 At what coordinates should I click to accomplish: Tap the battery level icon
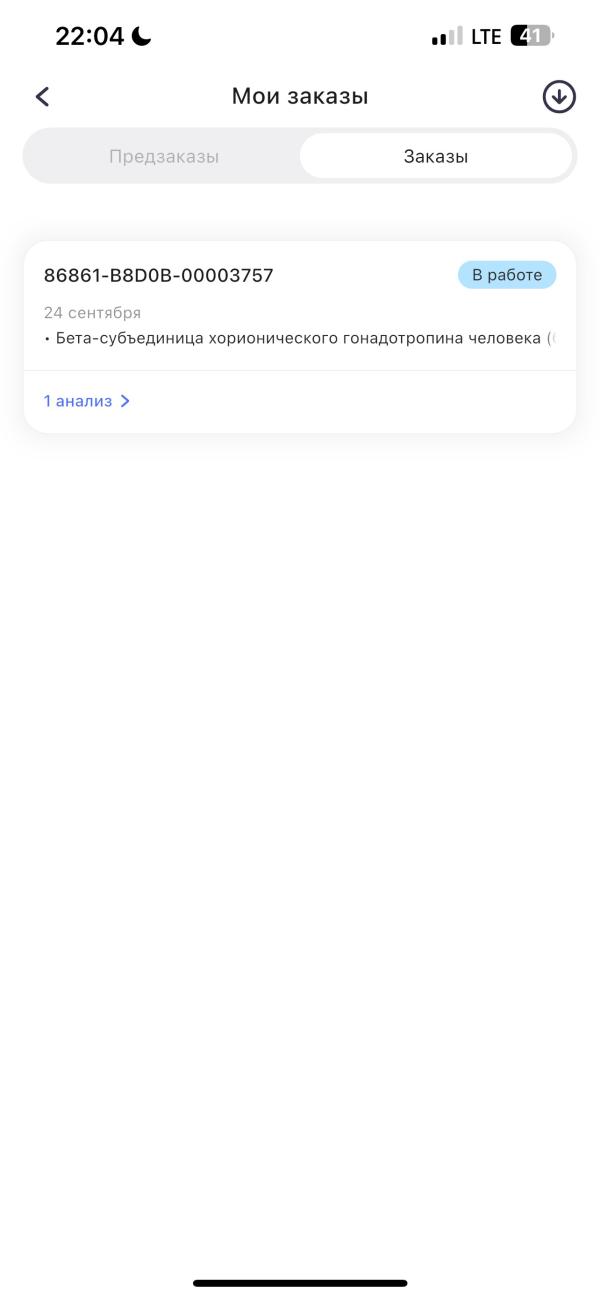coord(531,37)
